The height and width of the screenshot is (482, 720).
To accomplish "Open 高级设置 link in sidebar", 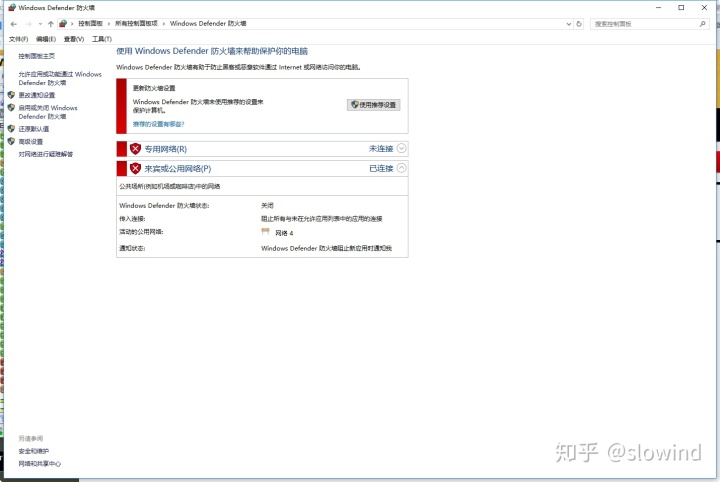I will pos(30,141).
